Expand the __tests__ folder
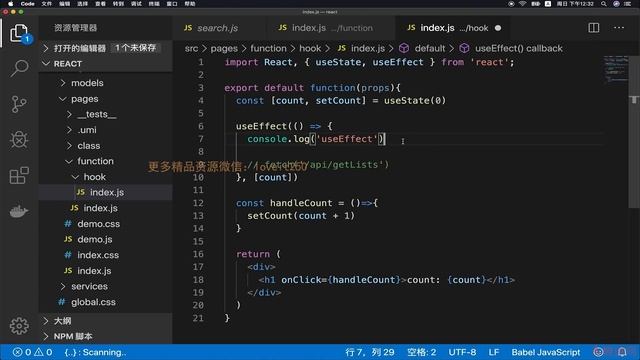 (97, 114)
